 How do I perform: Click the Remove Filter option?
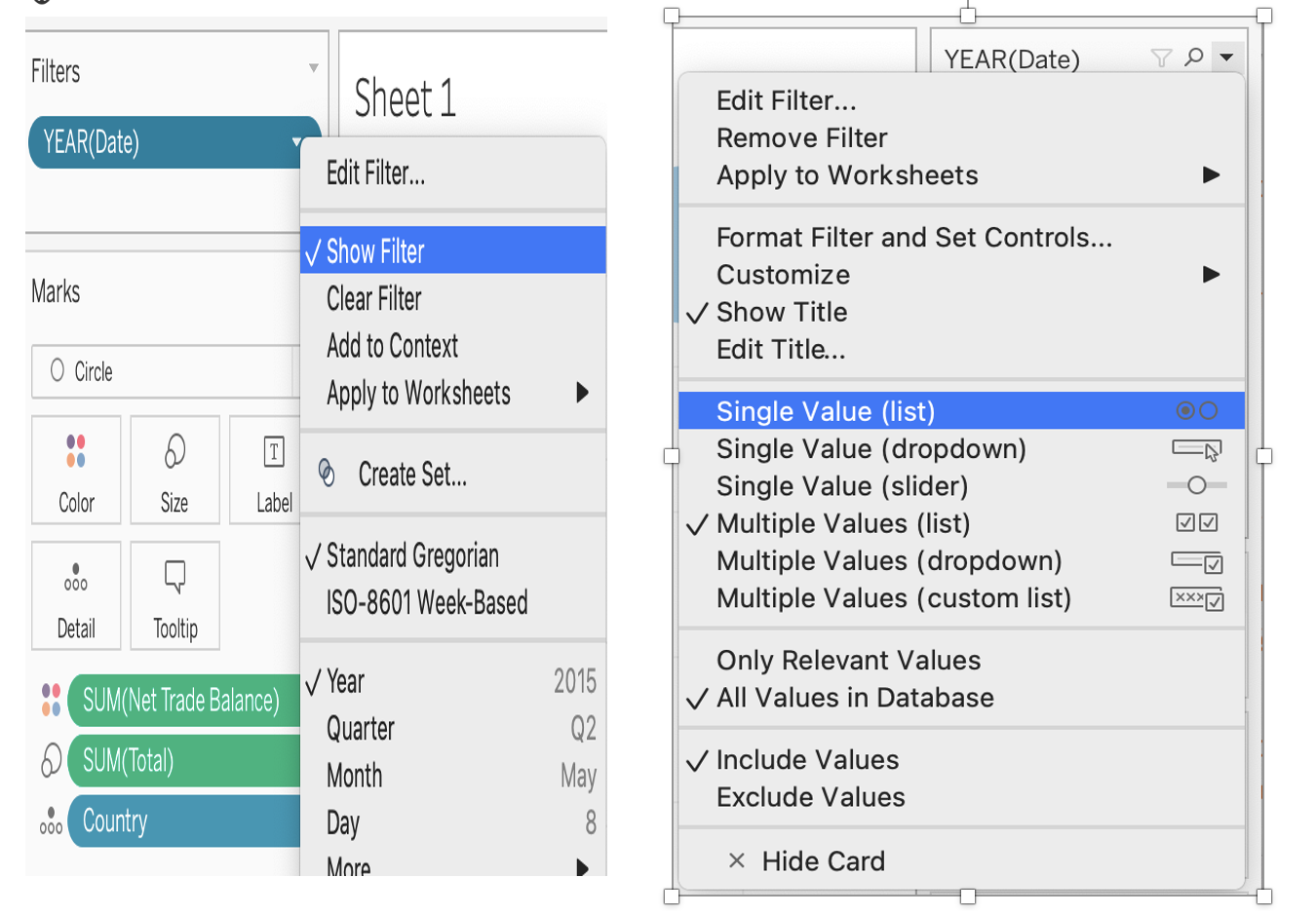click(x=801, y=138)
